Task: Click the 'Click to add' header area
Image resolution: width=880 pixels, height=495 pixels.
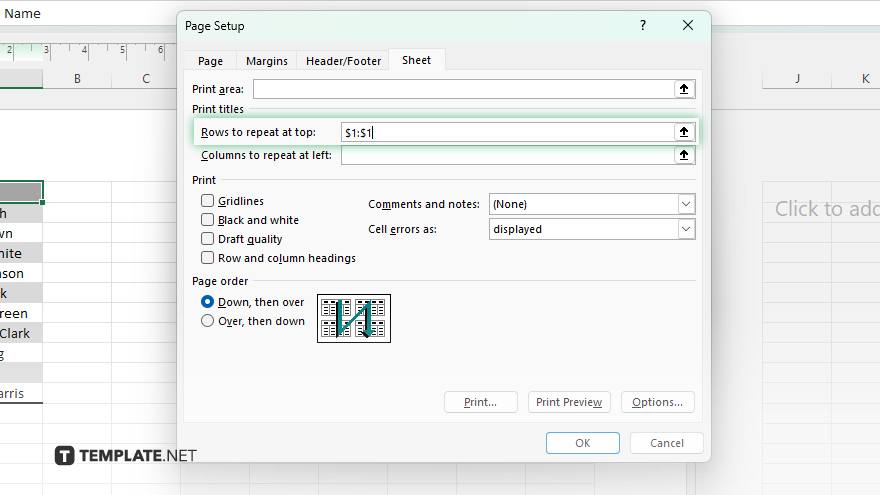Action: click(x=827, y=209)
